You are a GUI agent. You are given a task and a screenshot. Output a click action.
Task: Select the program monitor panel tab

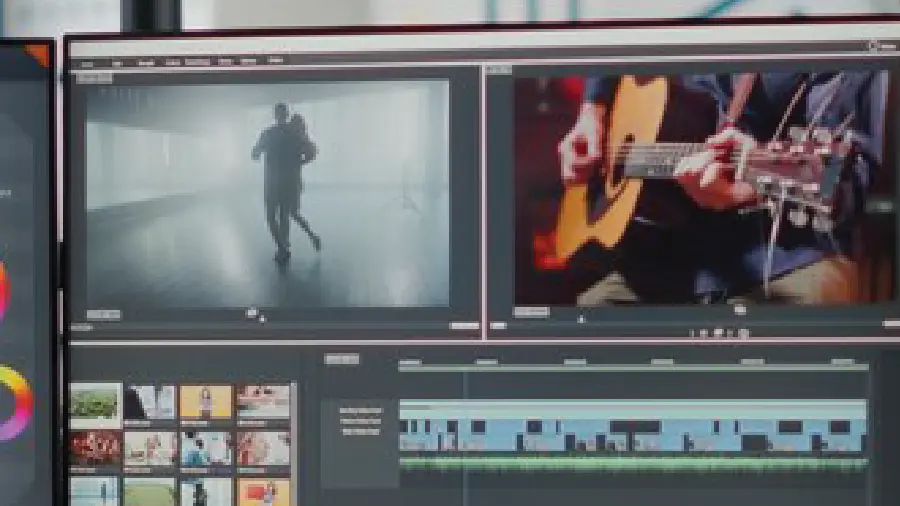point(499,70)
